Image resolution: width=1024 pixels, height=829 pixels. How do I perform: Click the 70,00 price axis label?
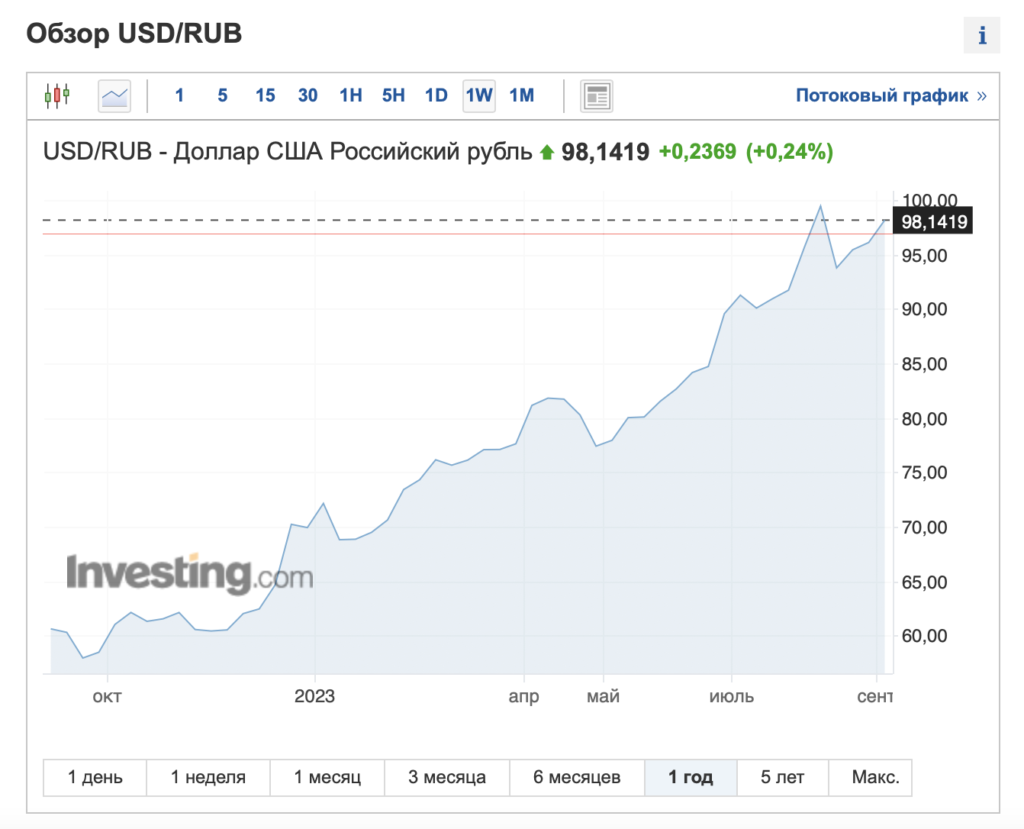point(924,527)
